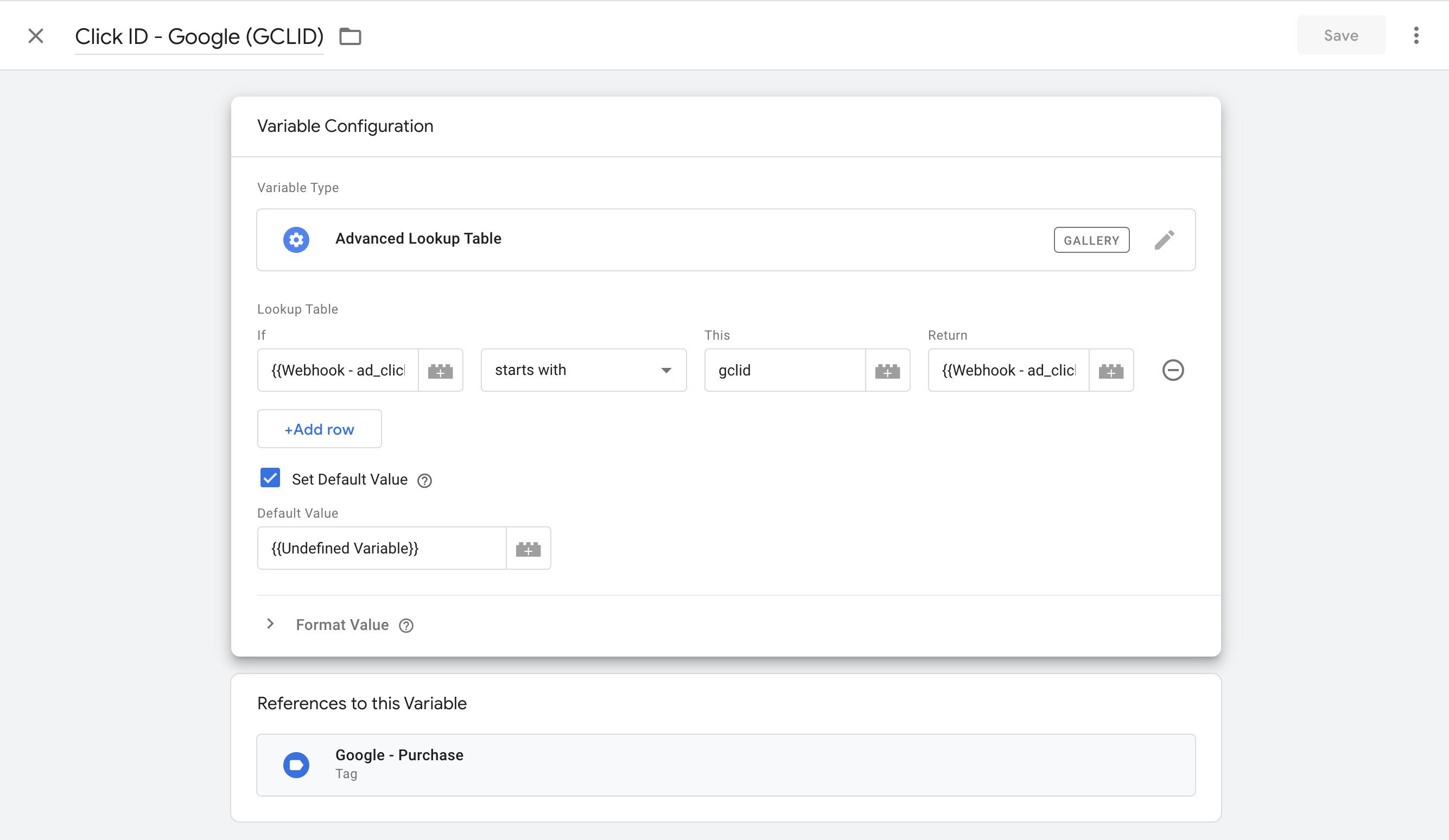Image resolution: width=1449 pixels, height=840 pixels.
Task: Insert variable into the This field
Action: (x=887, y=370)
